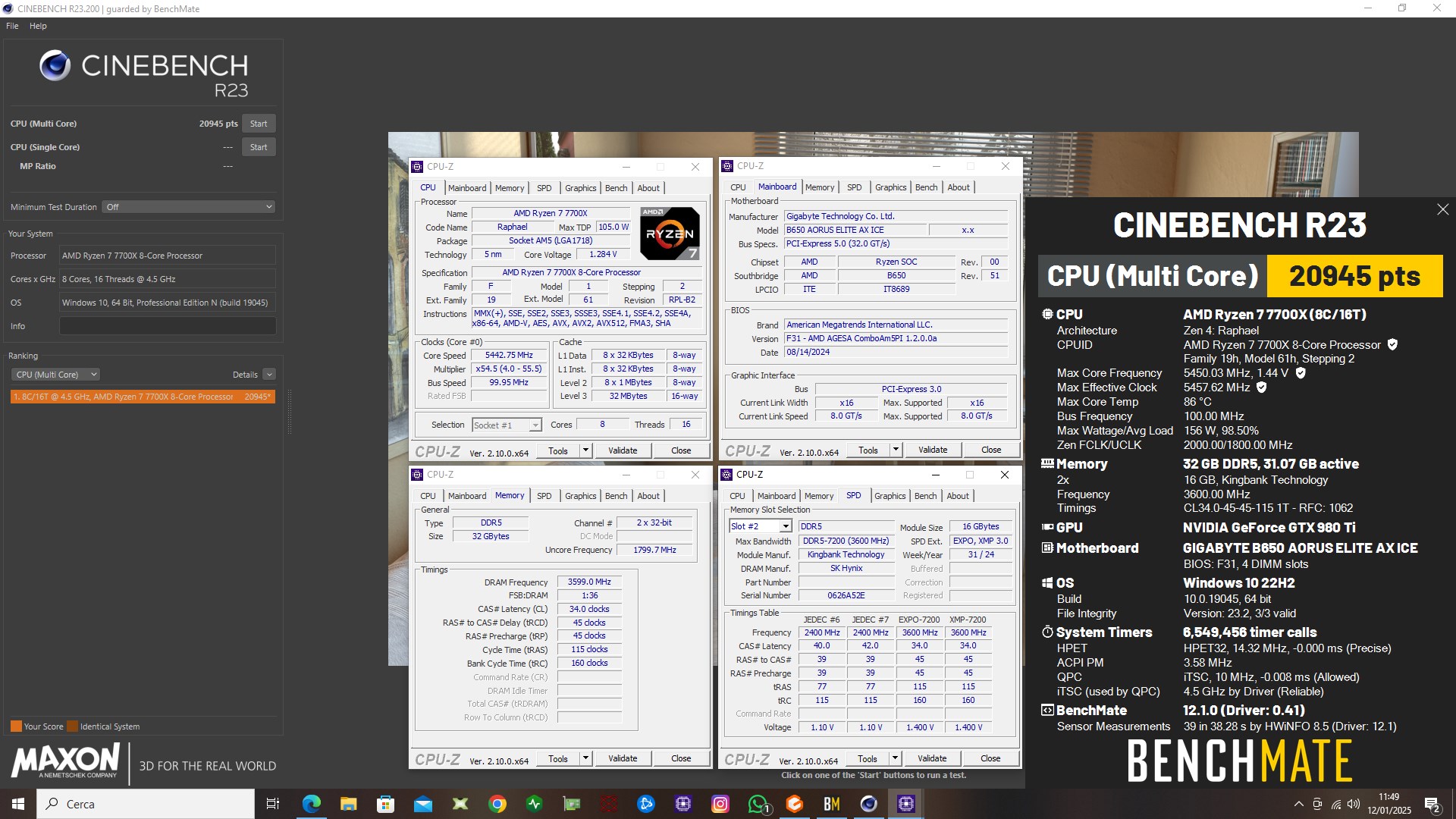Click the Processor field in Your System
The width and height of the screenshot is (1456, 819).
168,256
